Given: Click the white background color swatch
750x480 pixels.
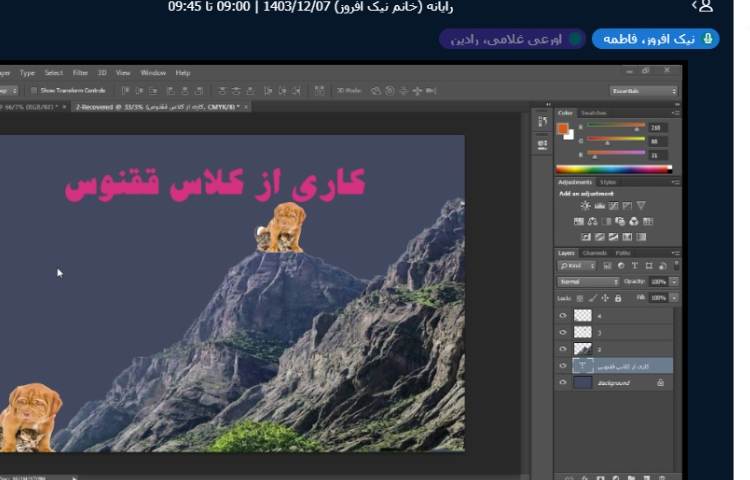Looking at the screenshot, I should click(570, 136).
